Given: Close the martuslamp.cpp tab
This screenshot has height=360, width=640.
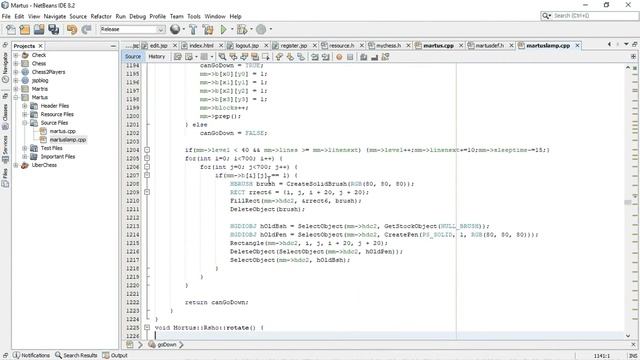Looking at the screenshot, I should [577, 46].
